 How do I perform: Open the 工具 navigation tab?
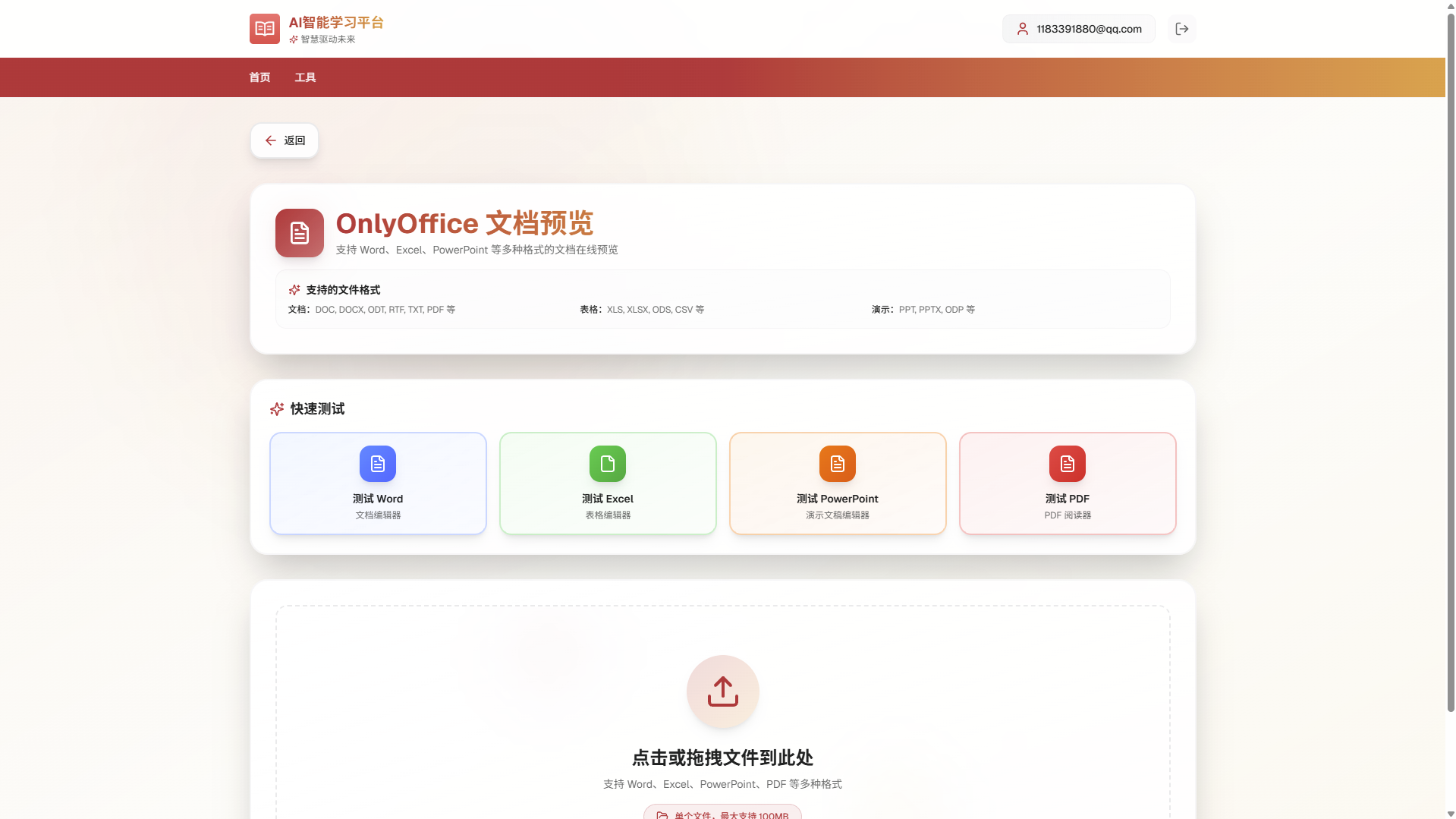tap(305, 77)
